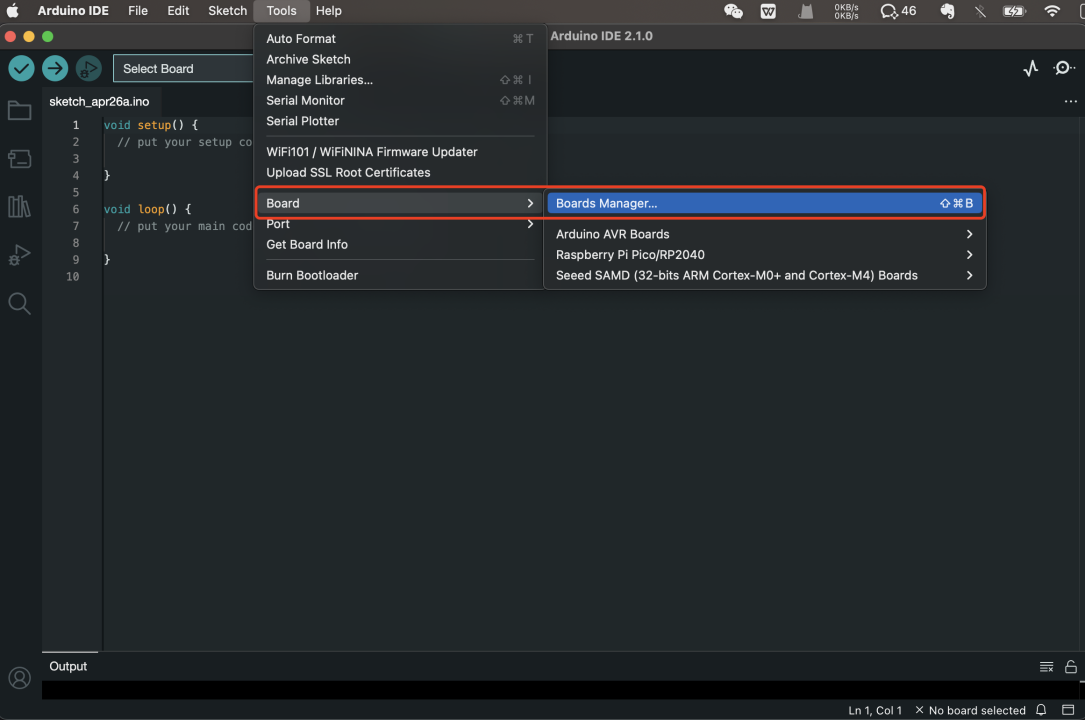The height and width of the screenshot is (720, 1085).
Task: Expand Raspberry Pi Pico/RP2040 submenu
Action: pyautogui.click(x=765, y=255)
